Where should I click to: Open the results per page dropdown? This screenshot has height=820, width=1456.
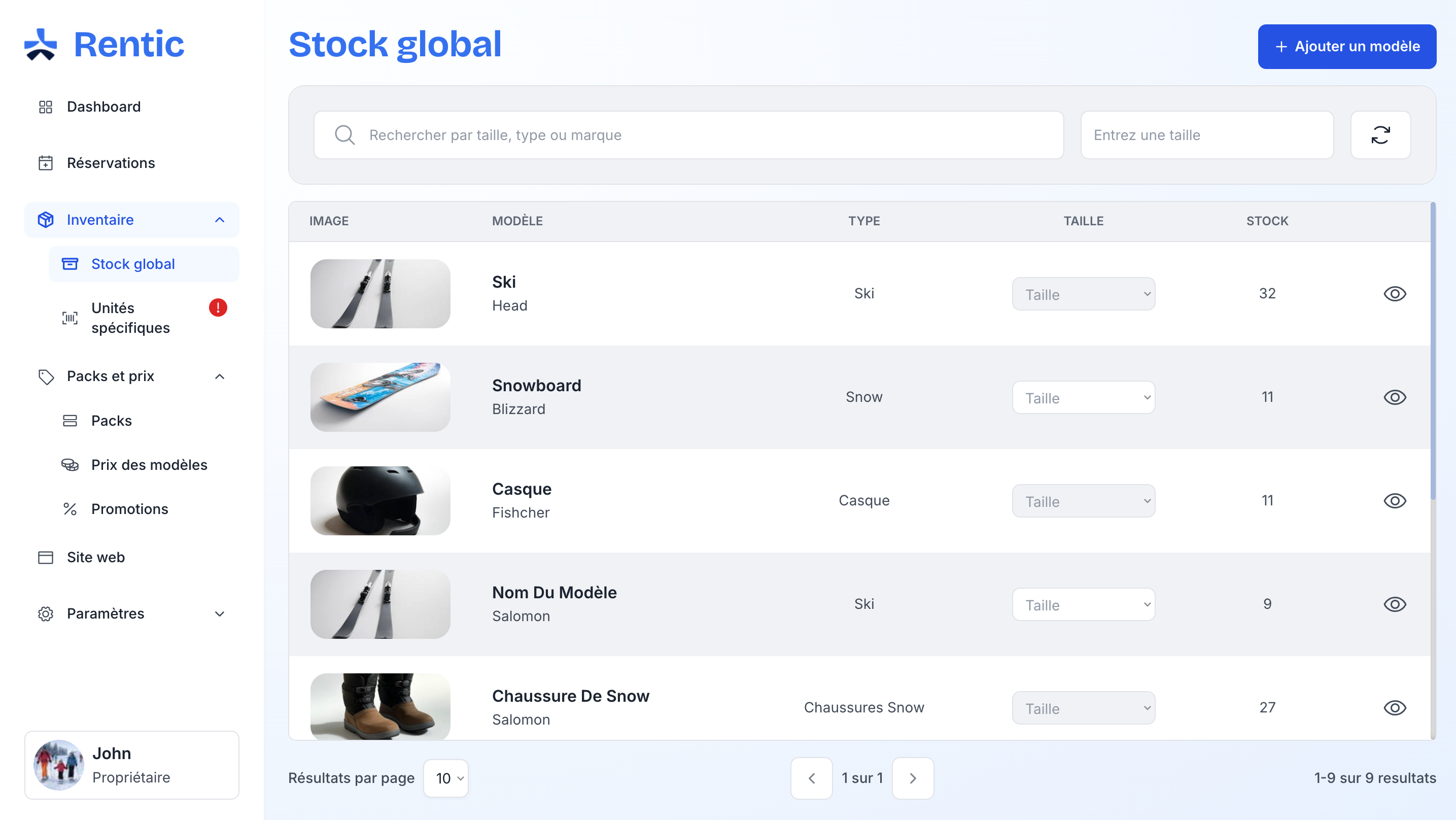(445, 778)
